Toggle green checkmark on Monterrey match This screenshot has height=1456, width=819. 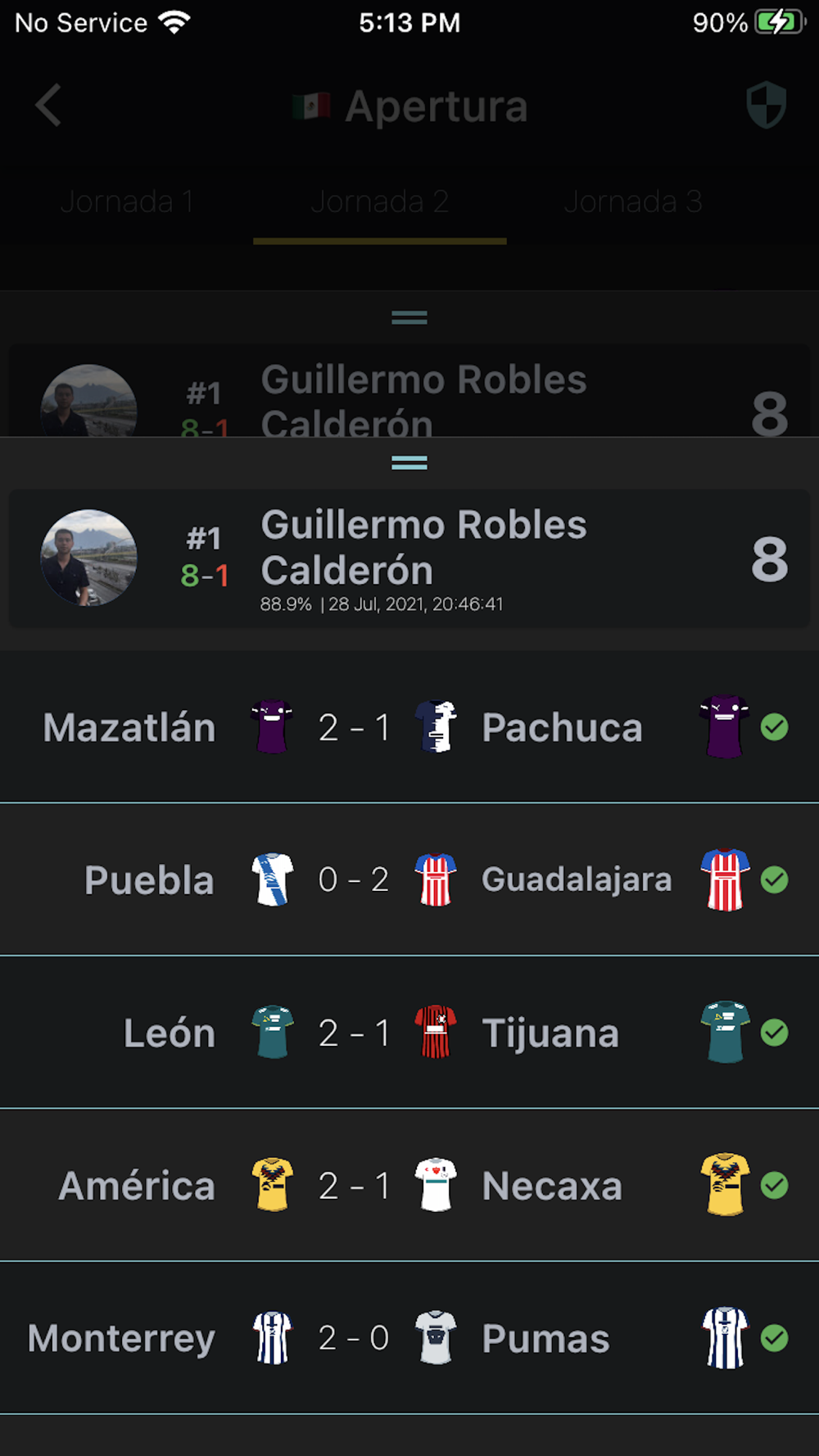[774, 1338]
